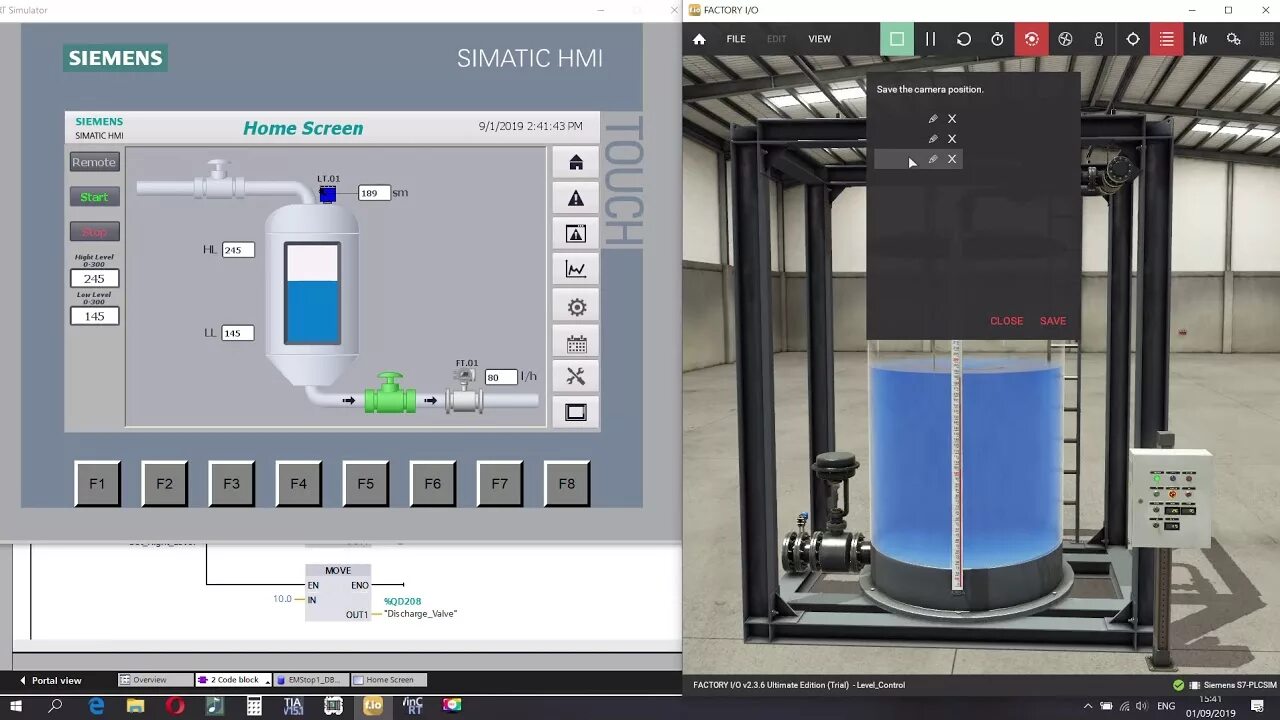Viewport: 1280px width, 720px height.
Task: Edit the first saved camera with pencil
Action: click(x=933, y=119)
